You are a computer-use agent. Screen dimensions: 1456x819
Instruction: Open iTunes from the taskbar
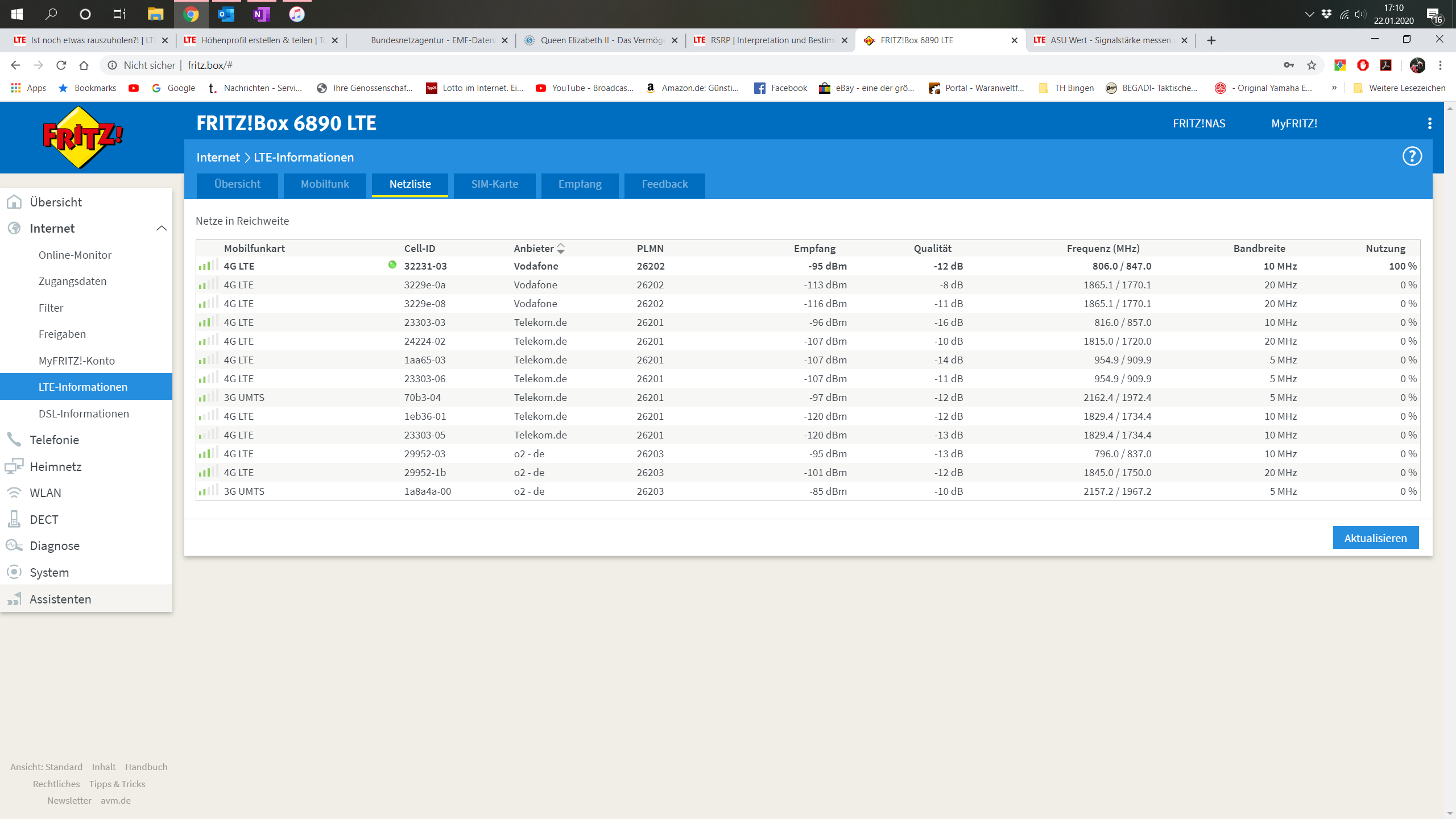pos(296,14)
